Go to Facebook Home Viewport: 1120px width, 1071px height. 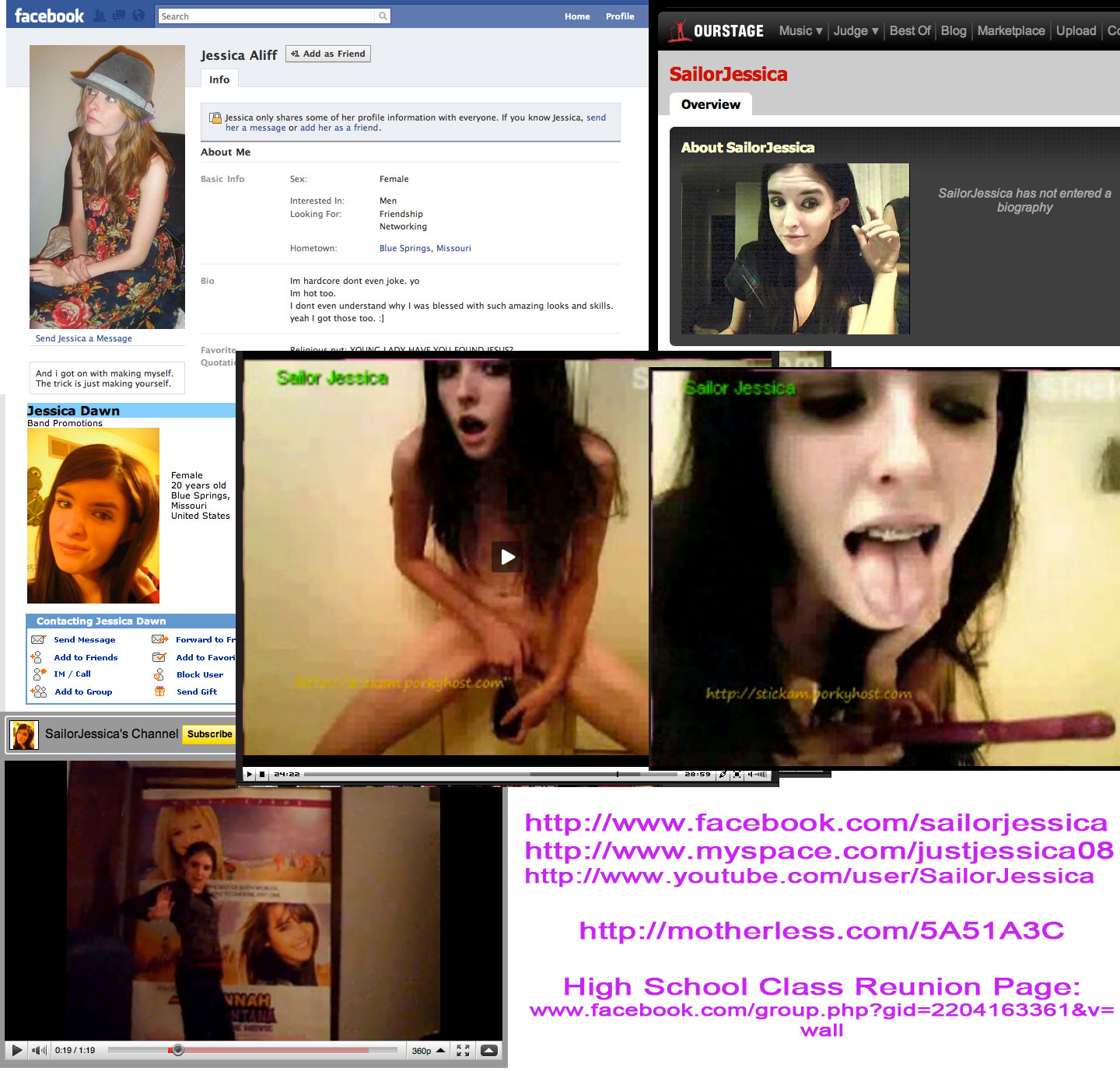577,16
